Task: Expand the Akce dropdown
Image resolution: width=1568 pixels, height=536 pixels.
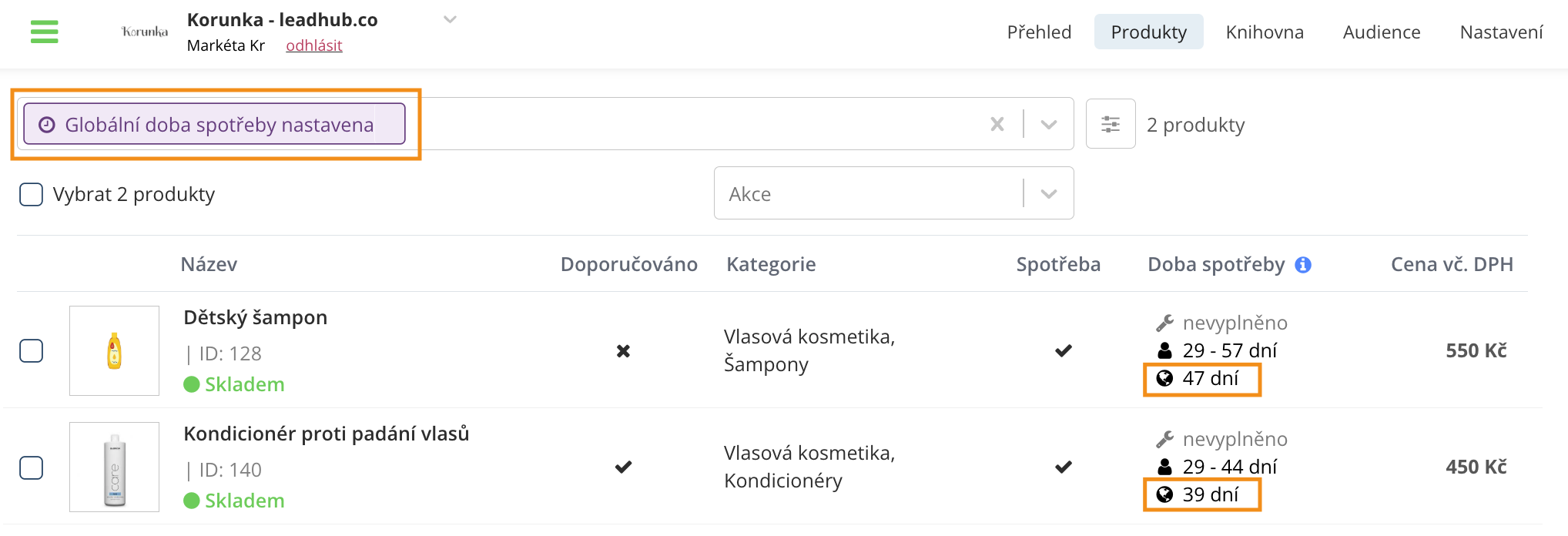Action: point(1049,193)
